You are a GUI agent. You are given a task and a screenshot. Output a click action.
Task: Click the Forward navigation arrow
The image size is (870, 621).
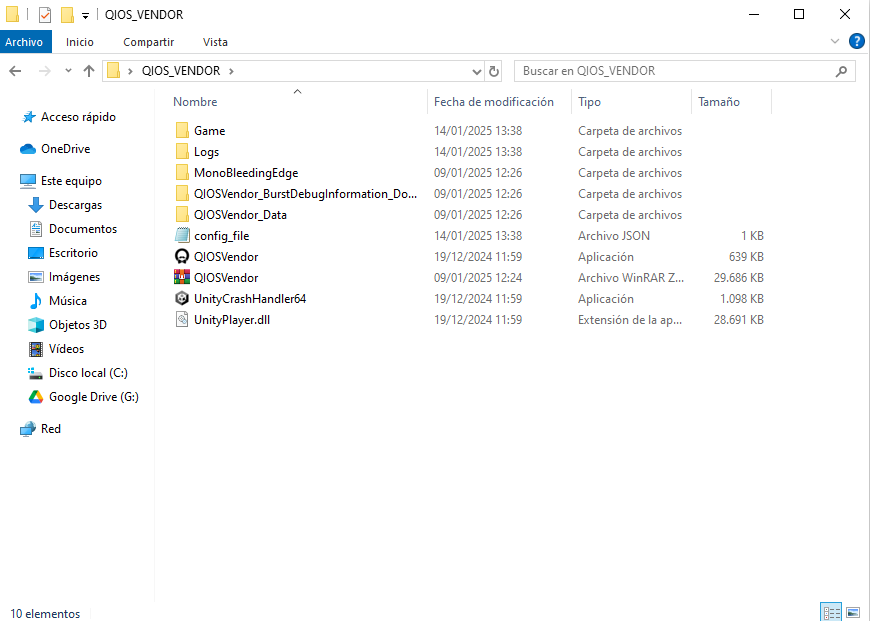(x=44, y=71)
